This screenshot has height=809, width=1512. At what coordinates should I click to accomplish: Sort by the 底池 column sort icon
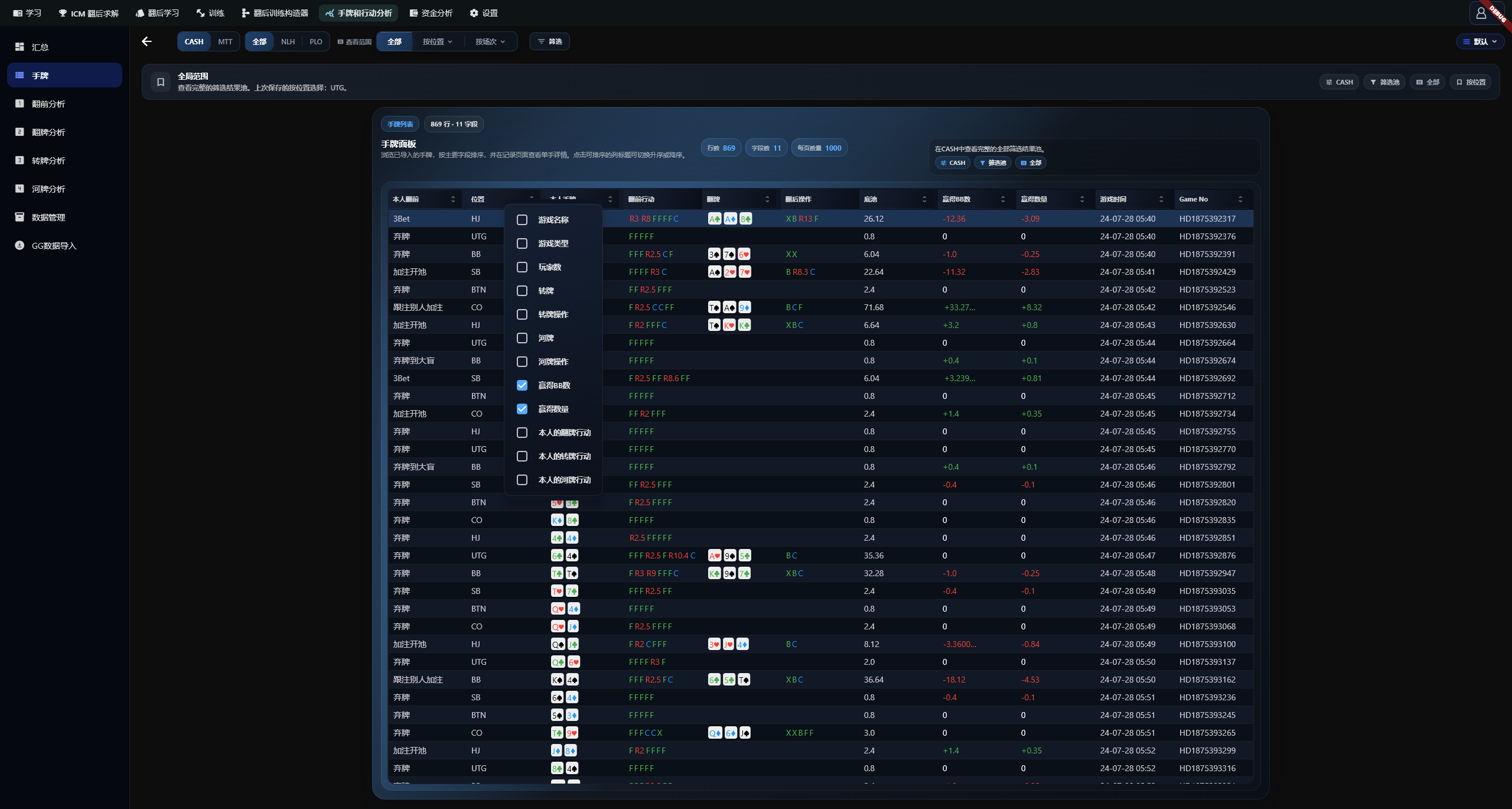924,199
